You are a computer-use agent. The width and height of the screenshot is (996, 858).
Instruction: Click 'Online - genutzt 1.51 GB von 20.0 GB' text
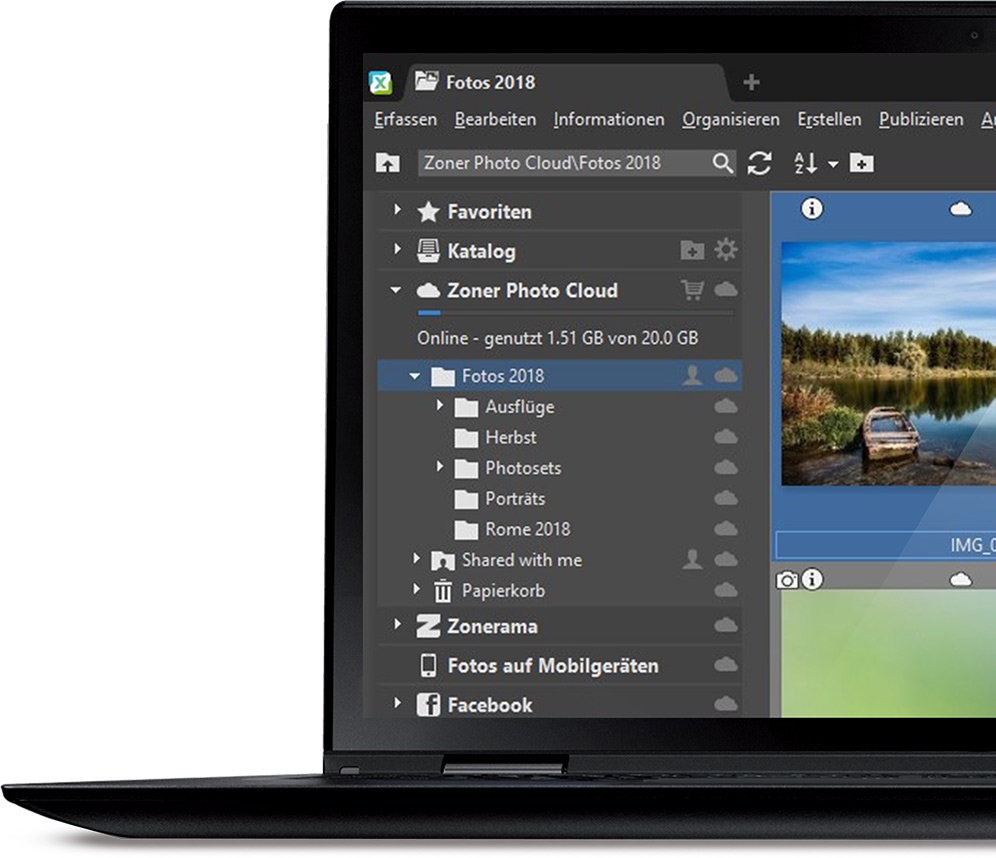click(x=557, y=338)
